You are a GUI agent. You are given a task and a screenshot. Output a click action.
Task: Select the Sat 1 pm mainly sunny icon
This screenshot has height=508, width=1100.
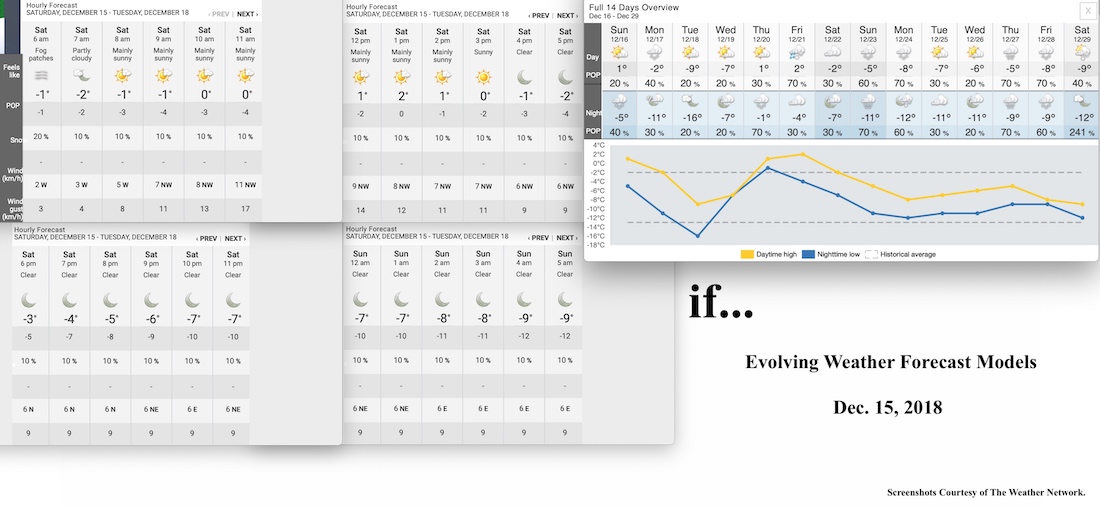click(x=401, y=76)
